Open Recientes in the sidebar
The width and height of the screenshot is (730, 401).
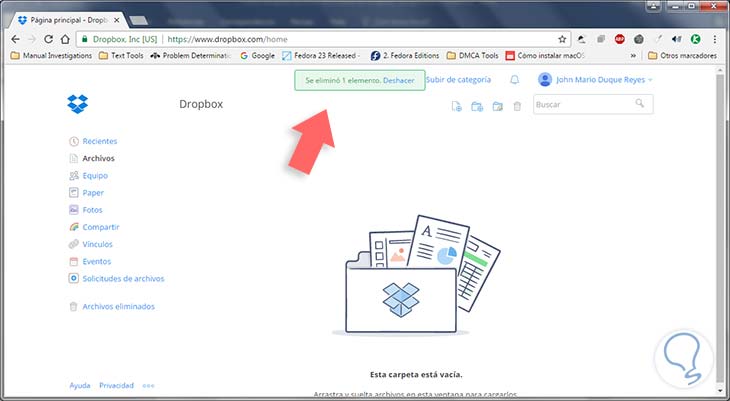(100, 141)
